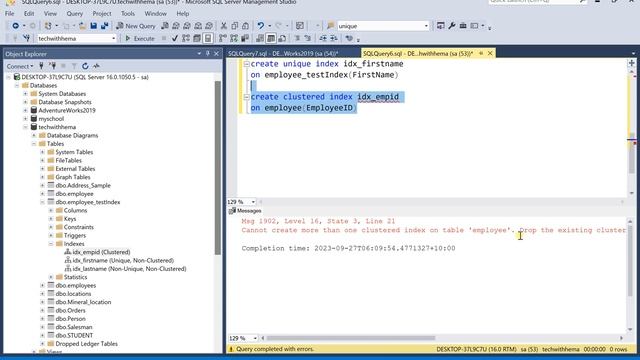Image resolution: width=640 pixels, height=360 pixels.
Task: Click Connect Object Explorer plug icon
Action: [x=41, y=66]
